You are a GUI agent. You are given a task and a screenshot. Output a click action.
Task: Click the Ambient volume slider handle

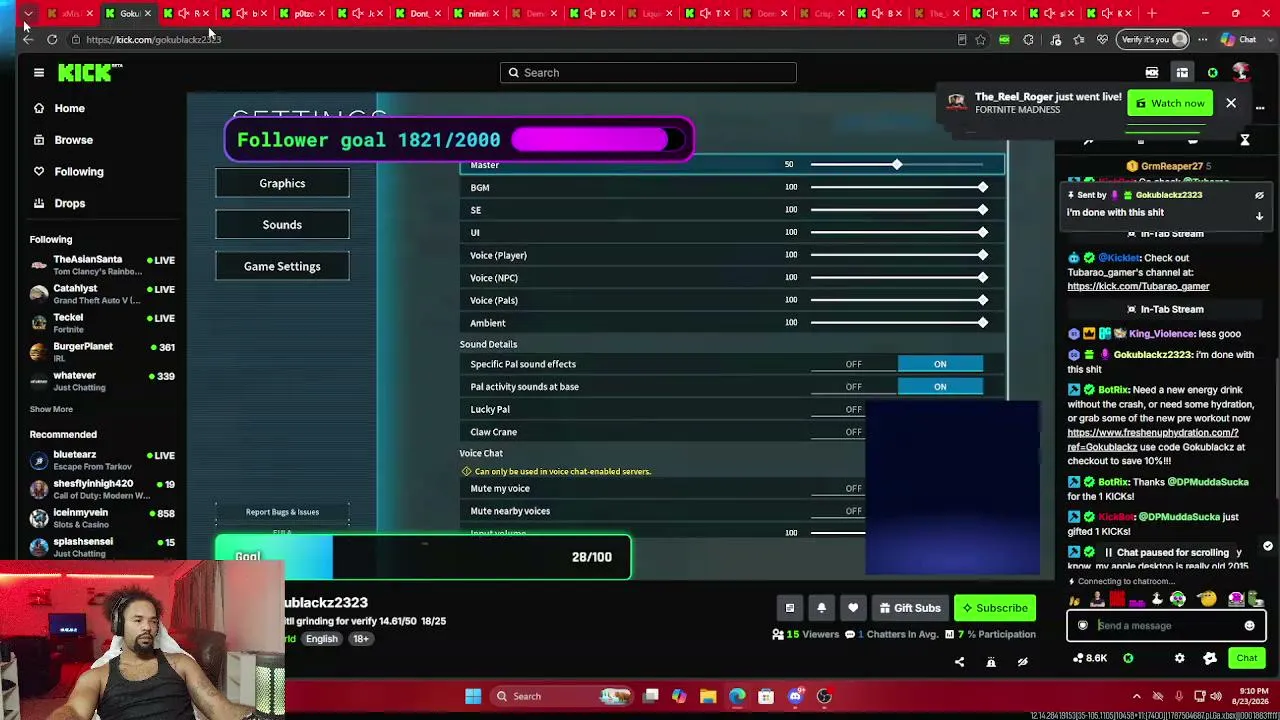tap(983, 323)
